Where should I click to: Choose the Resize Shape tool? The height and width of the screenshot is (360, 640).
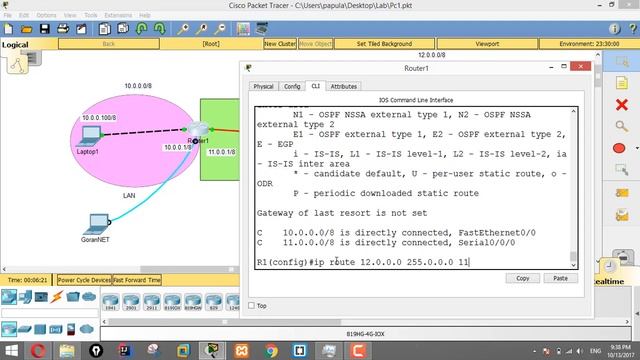coord(622,169)
